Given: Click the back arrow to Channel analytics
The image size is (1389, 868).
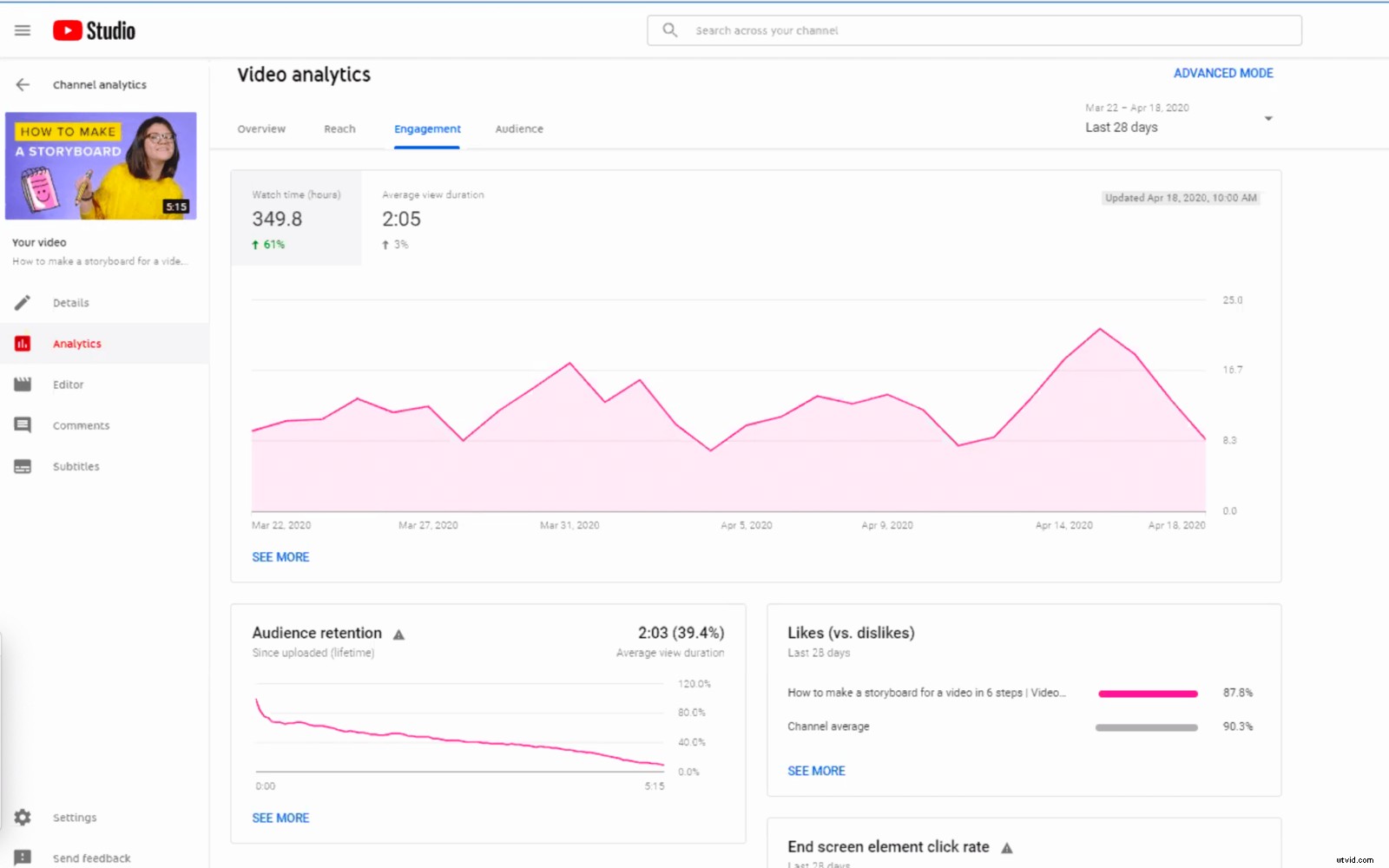Looking at the screenshot, I should point(21,84).
